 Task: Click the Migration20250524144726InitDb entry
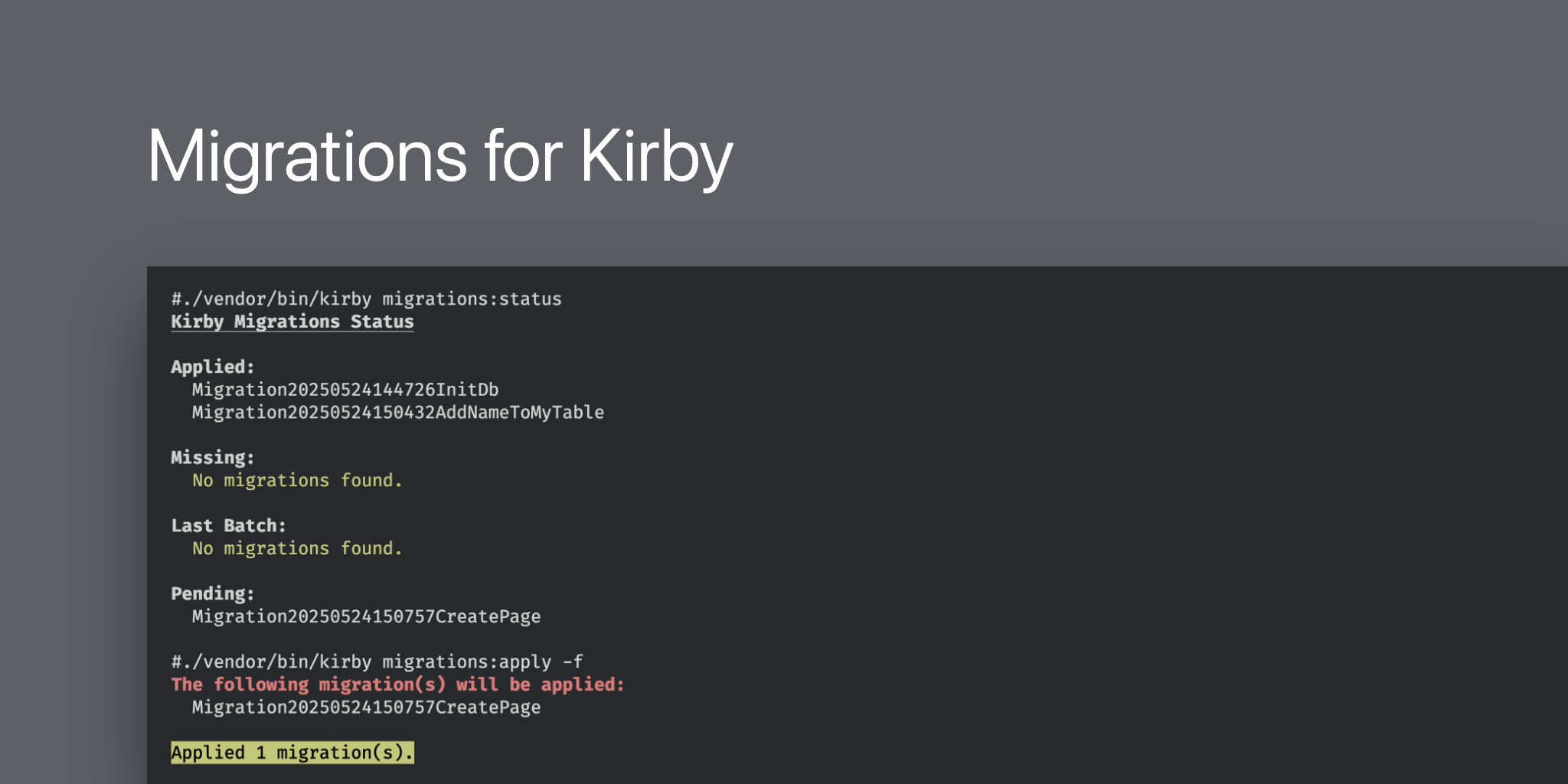click(345, 390)
